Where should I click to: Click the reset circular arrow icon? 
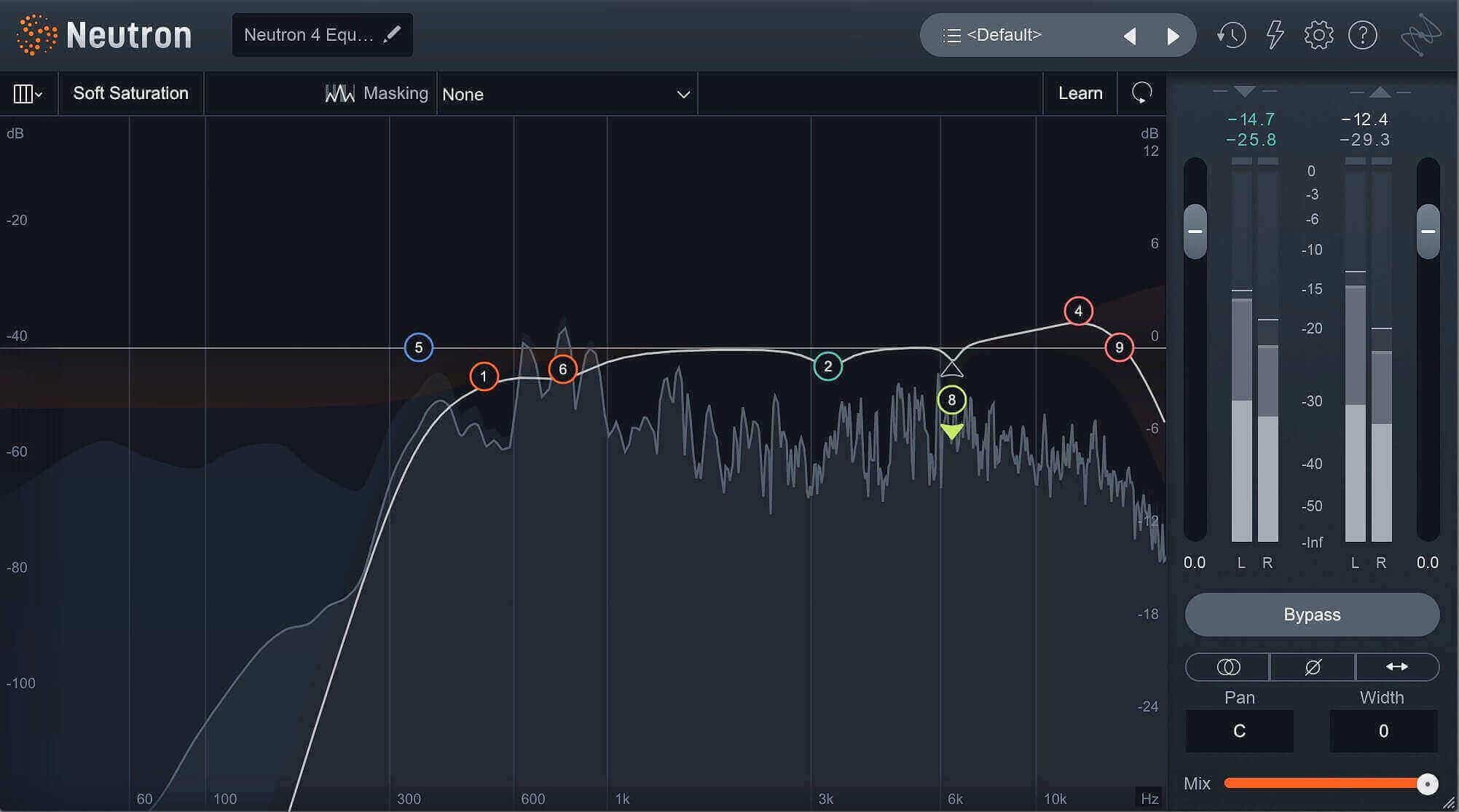click(1141, 93)
